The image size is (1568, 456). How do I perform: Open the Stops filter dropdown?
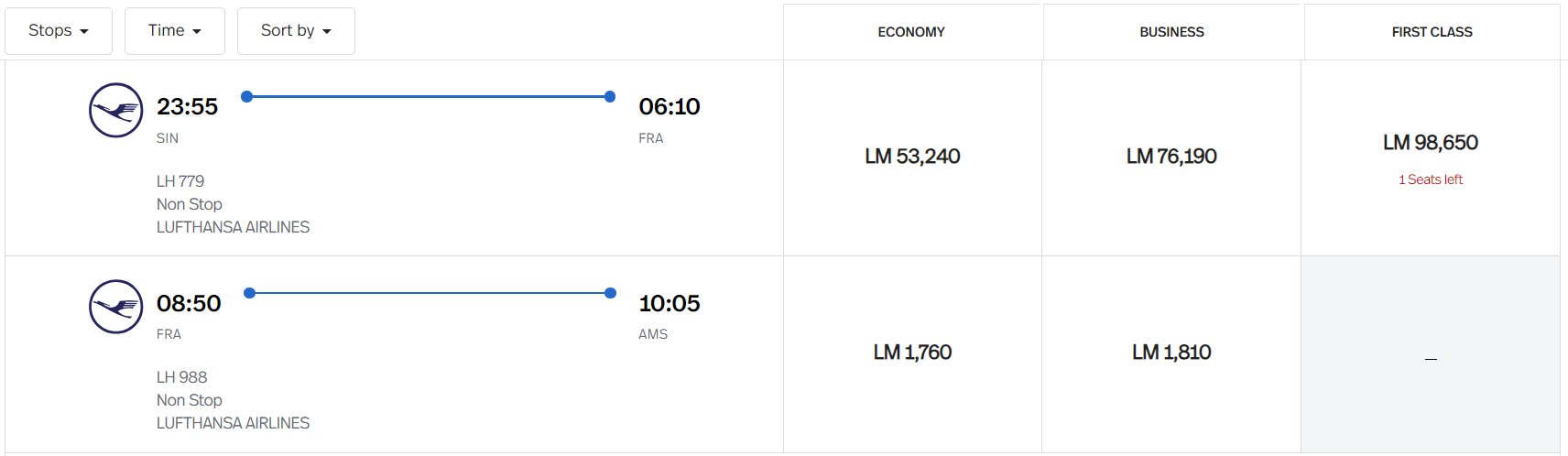(x=59, y=31)
